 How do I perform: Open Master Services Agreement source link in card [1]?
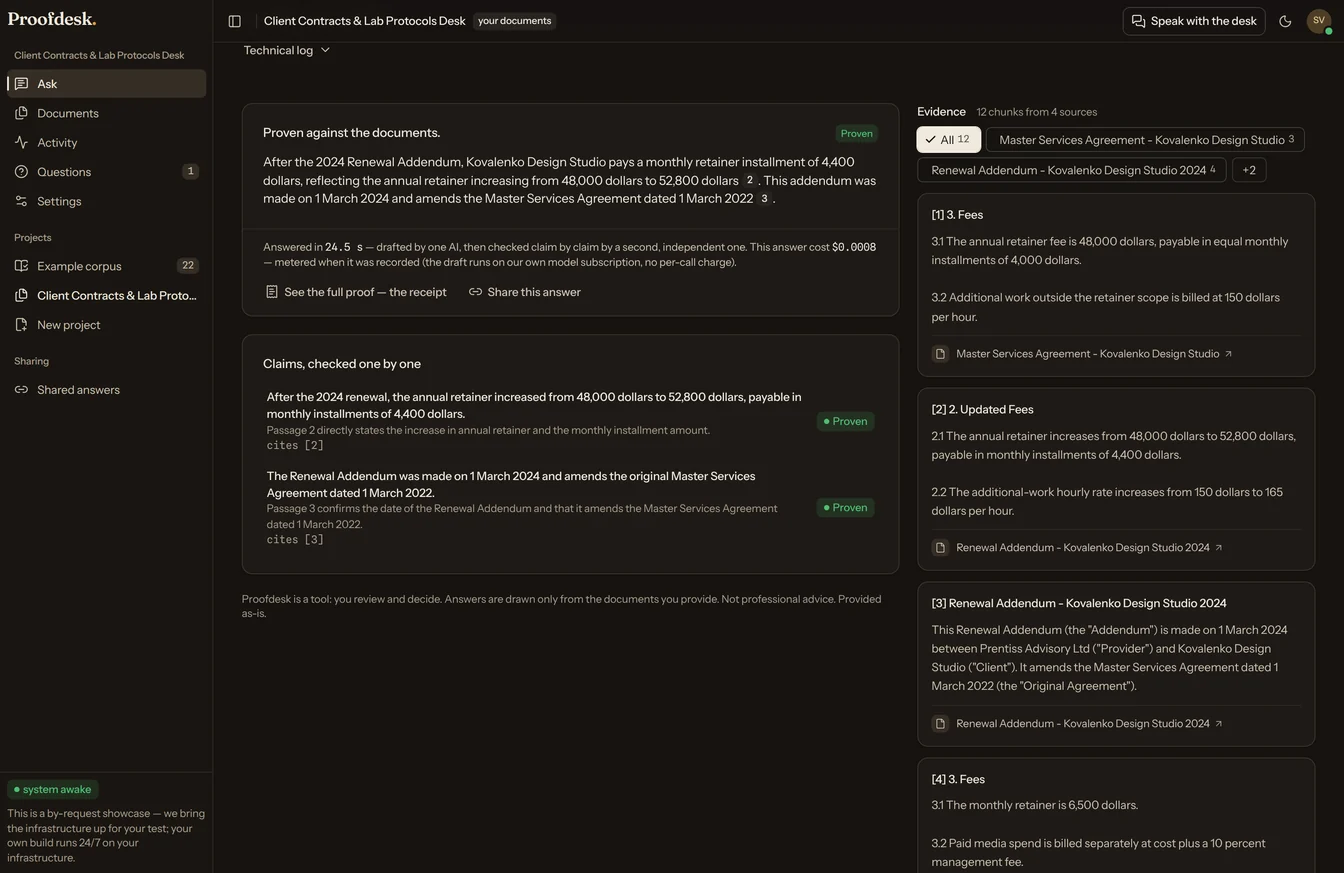pos(1094,354)
